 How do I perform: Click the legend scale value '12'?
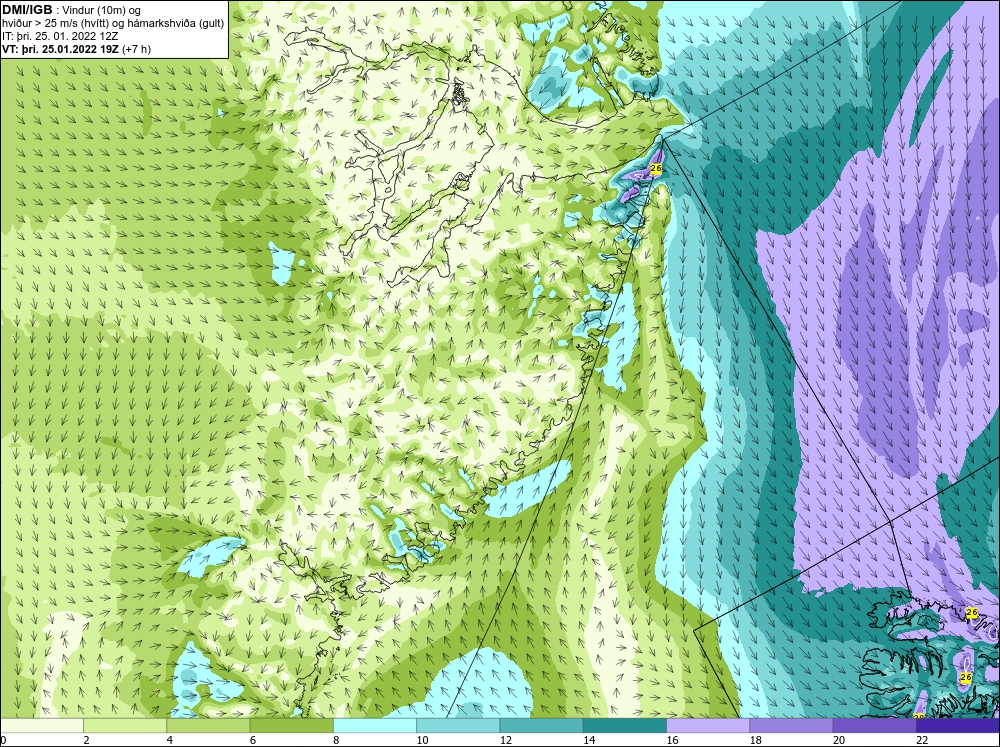click(505, 740)
